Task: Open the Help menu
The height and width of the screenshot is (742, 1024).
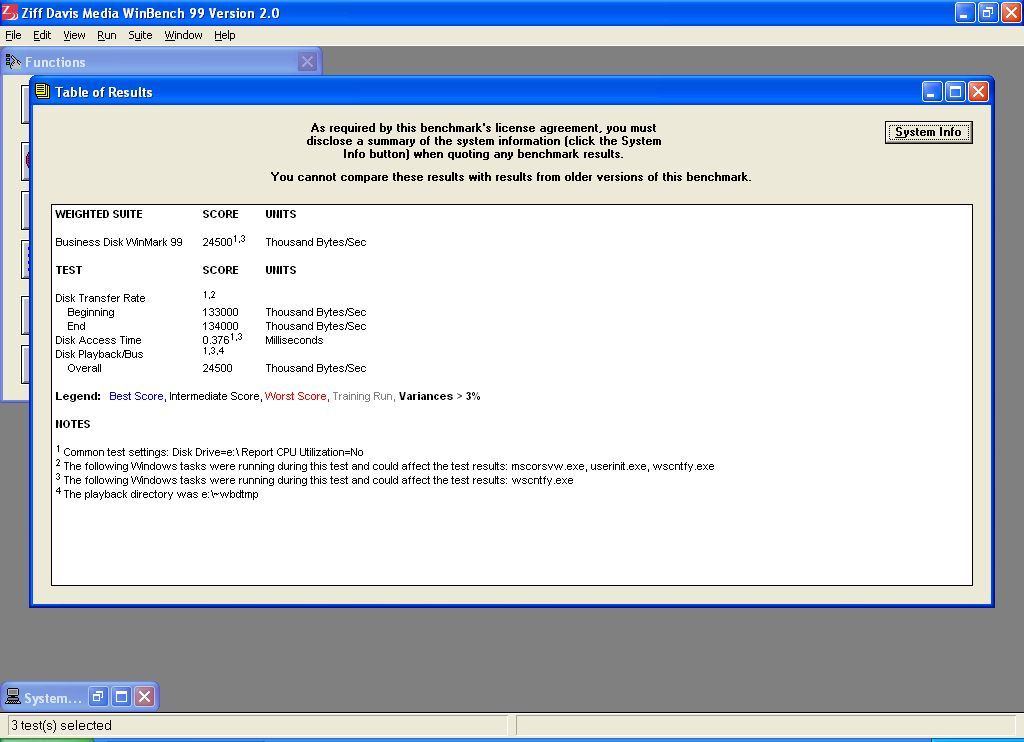Action: point(225,35)
